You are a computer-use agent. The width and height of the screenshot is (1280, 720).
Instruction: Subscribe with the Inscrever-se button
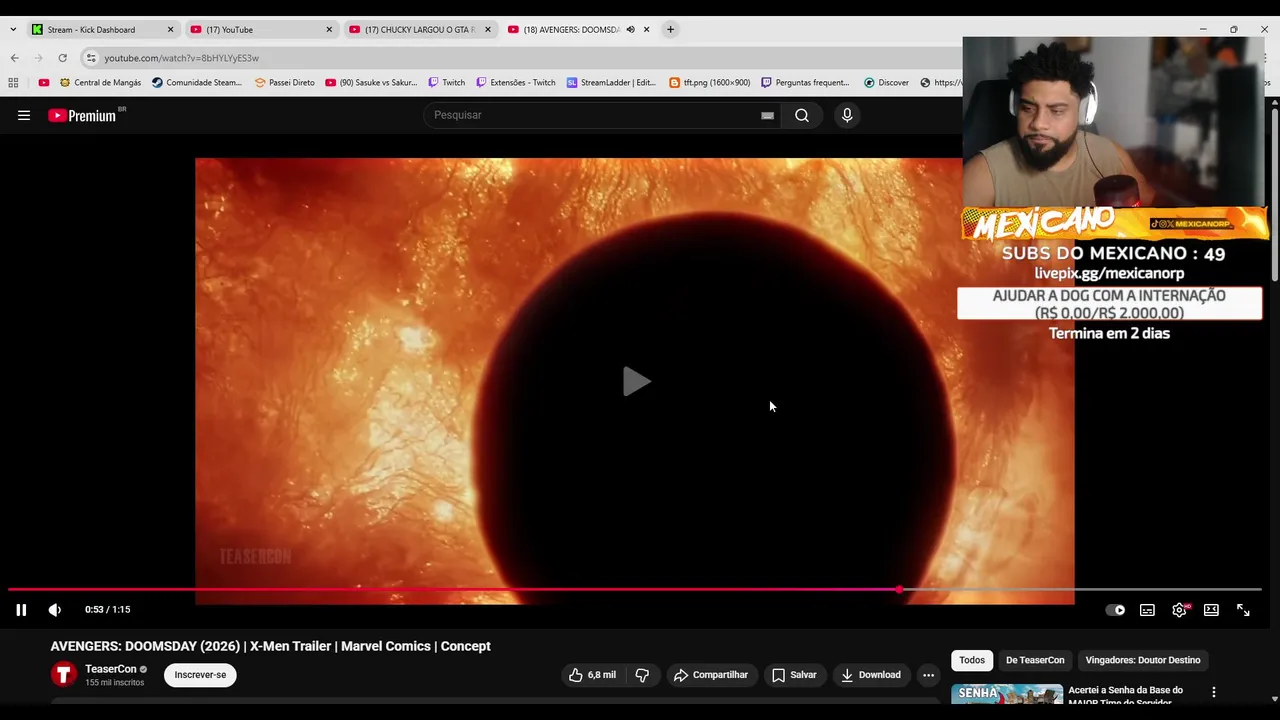[x=200, y=675]
